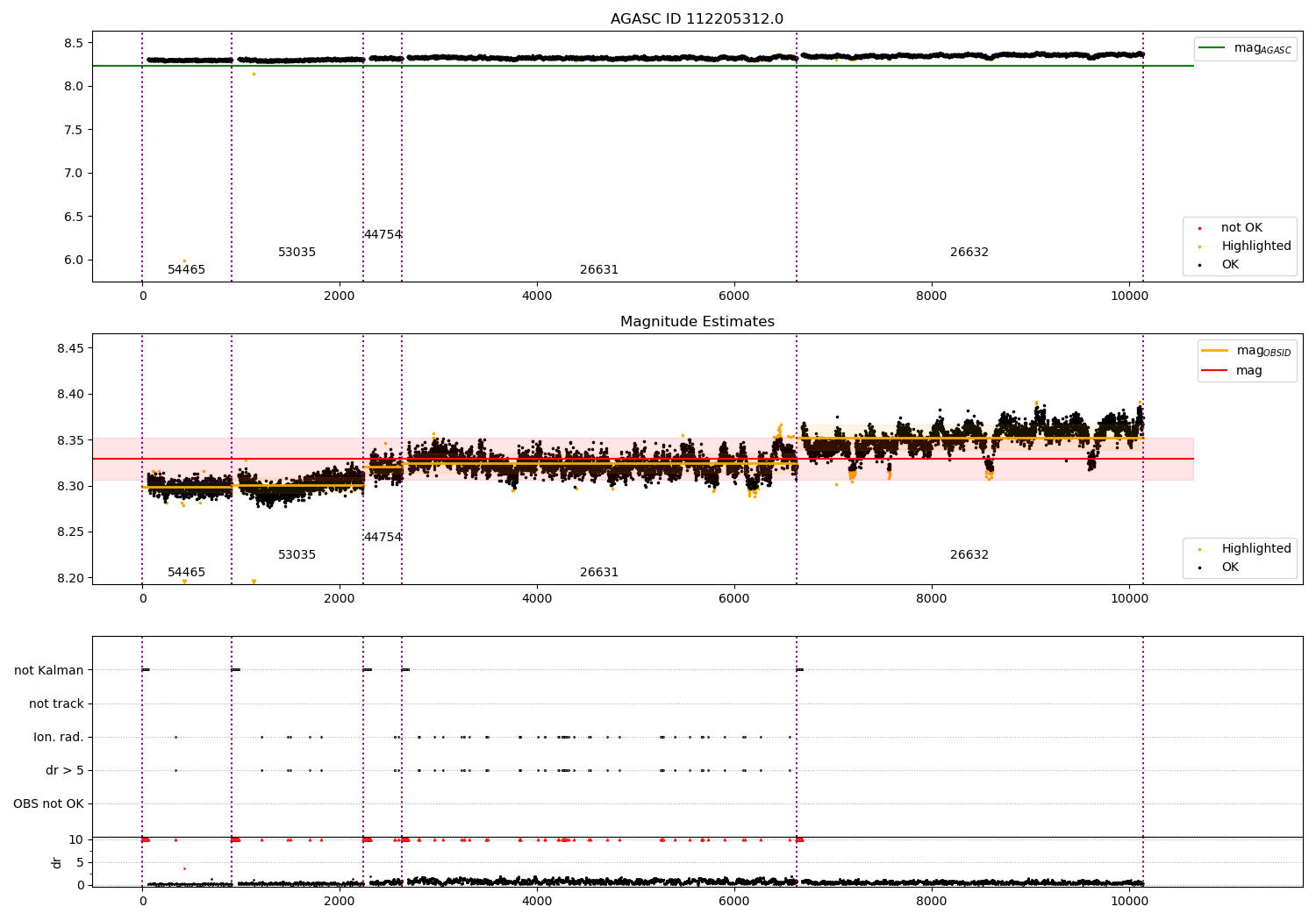Click the 'not Kalman' axis label
The image size is (1316, 921).
coord(49,671)
